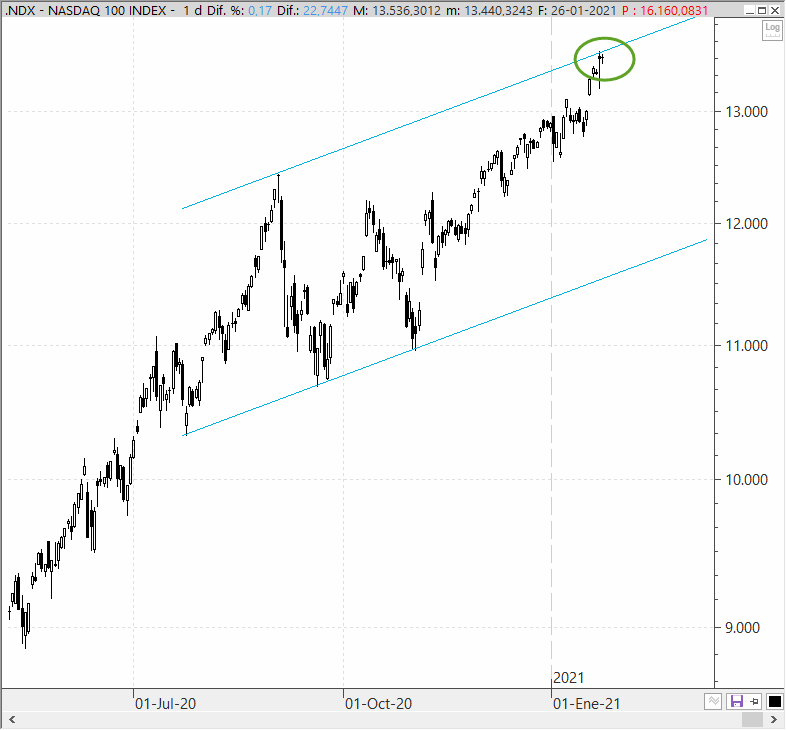
Task: Click the '01-Ene-21' date axis label
Action: click(586, 704)
